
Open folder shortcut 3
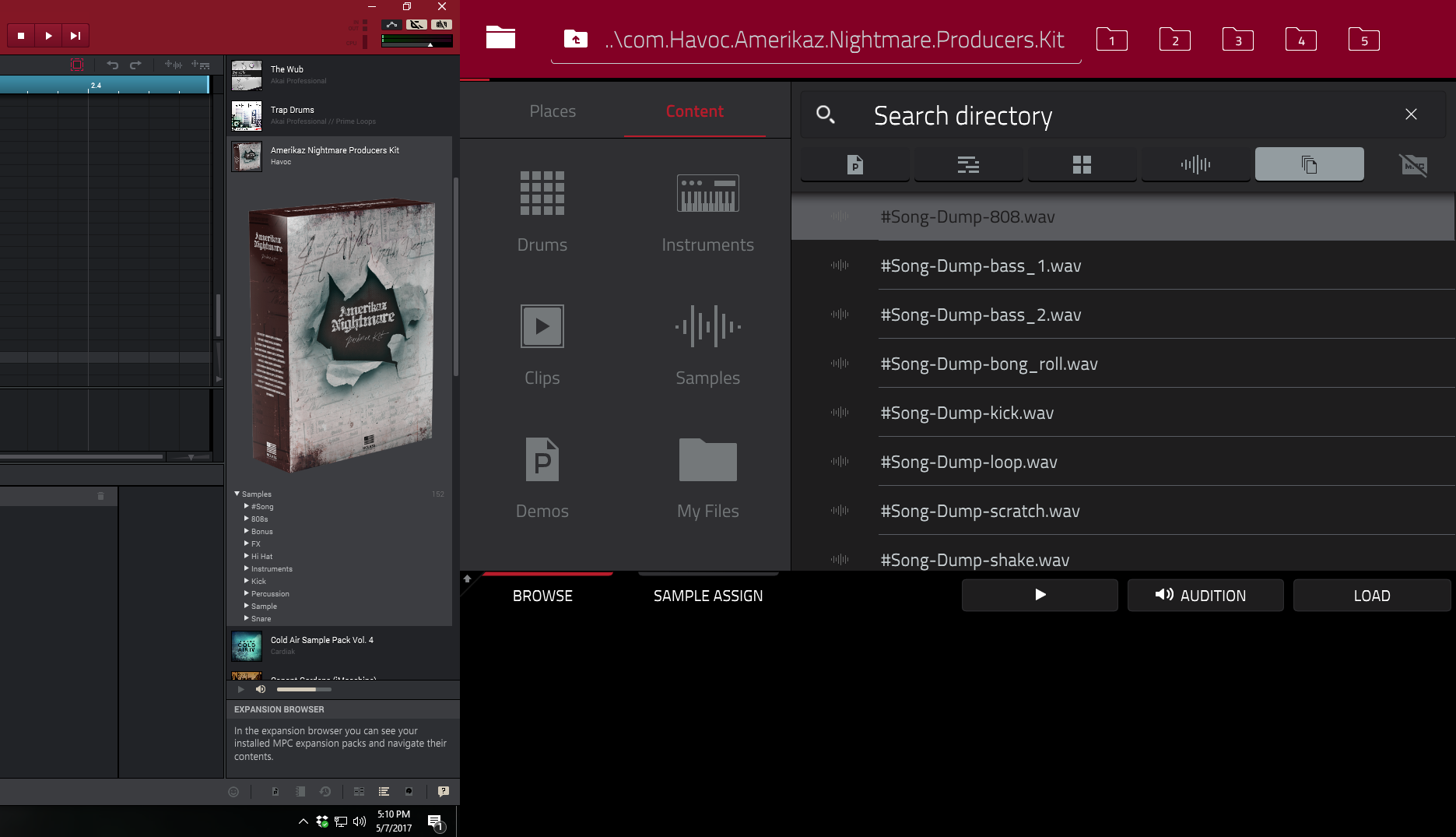1237,39
